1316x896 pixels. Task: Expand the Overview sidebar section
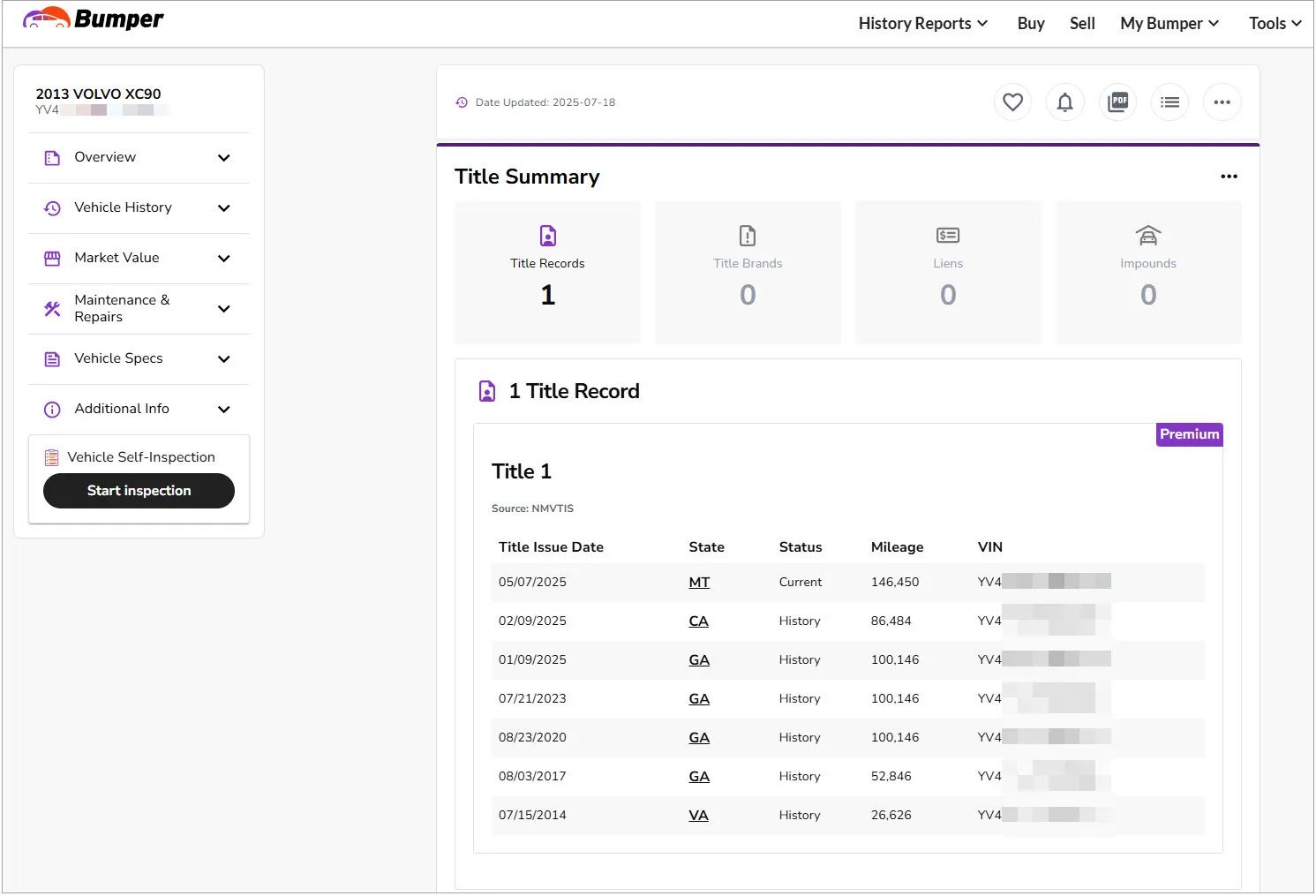(x=139, y=158)
